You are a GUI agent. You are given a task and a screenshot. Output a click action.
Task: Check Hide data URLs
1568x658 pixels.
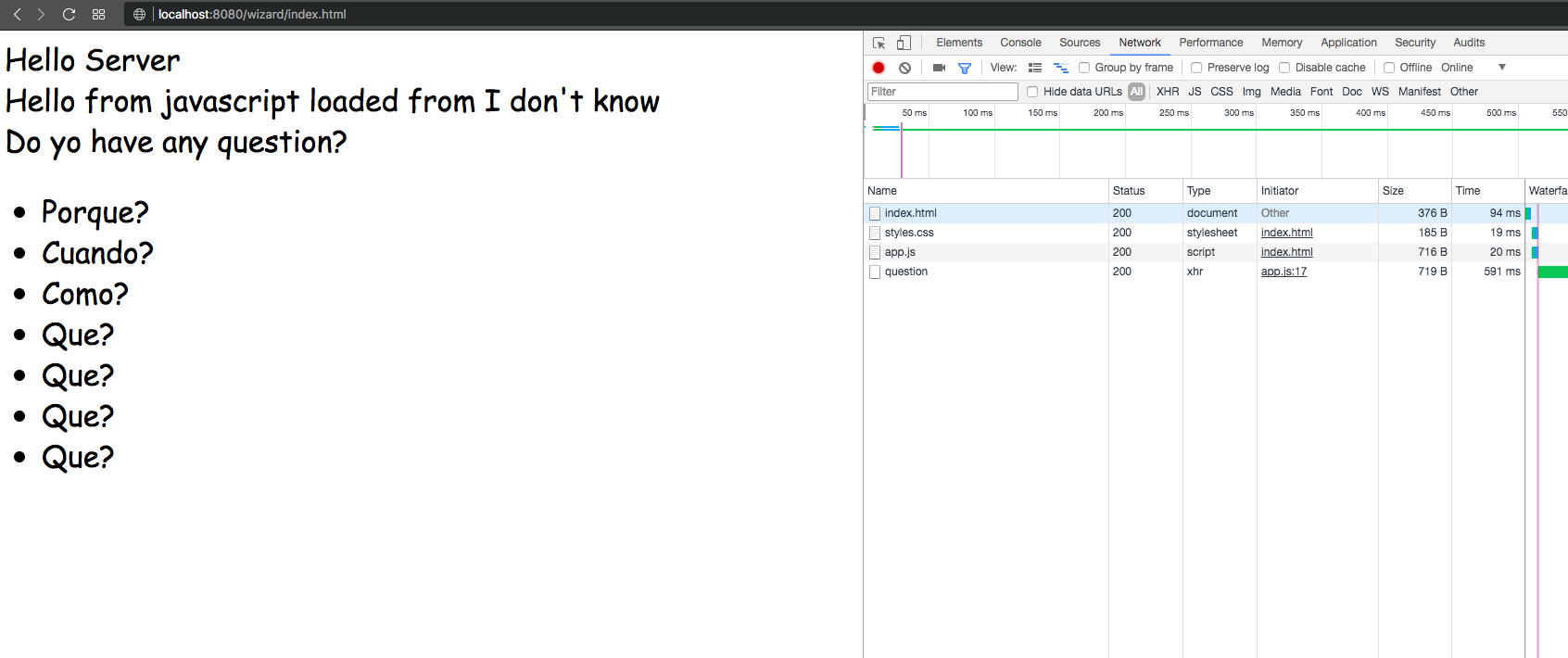tap(1032, 92)
